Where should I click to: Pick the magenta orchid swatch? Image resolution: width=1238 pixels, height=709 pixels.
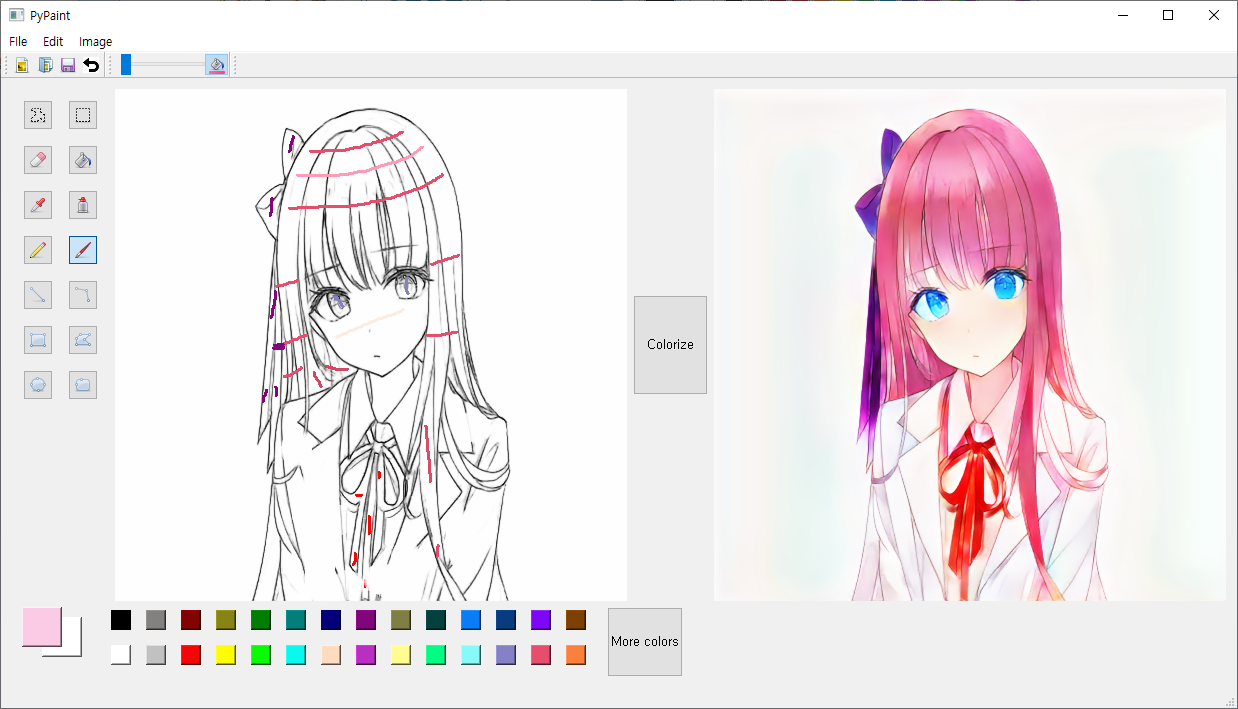click(x=366, y=655)
